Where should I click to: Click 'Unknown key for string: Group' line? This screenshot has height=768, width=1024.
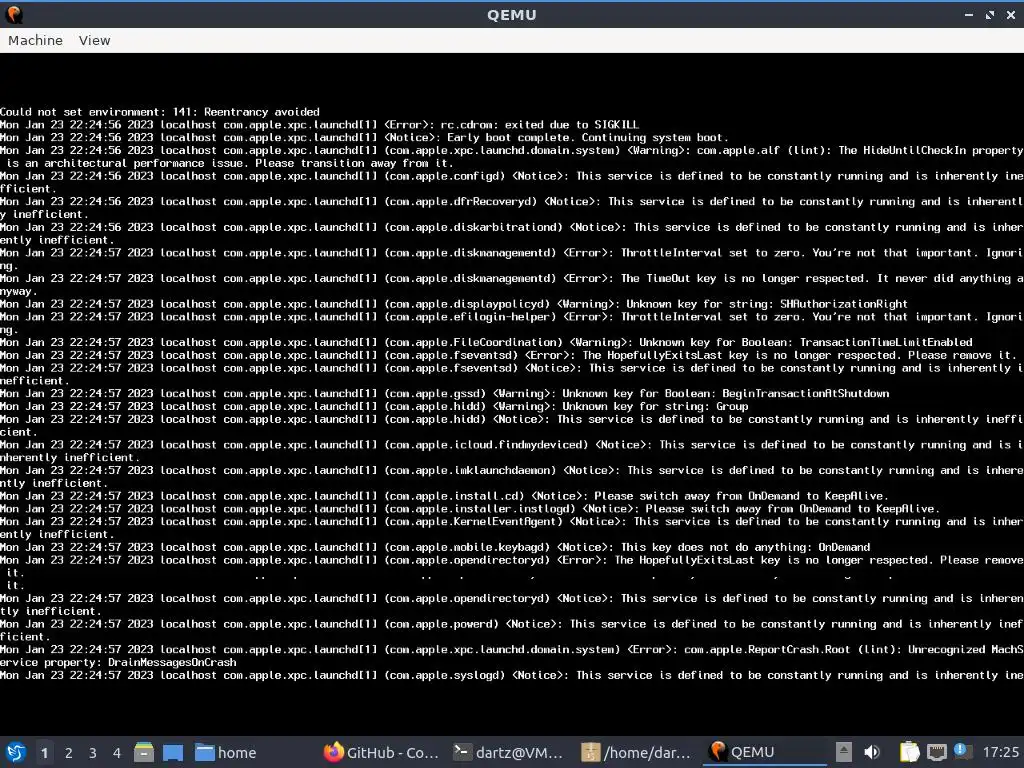click(374, 406)
